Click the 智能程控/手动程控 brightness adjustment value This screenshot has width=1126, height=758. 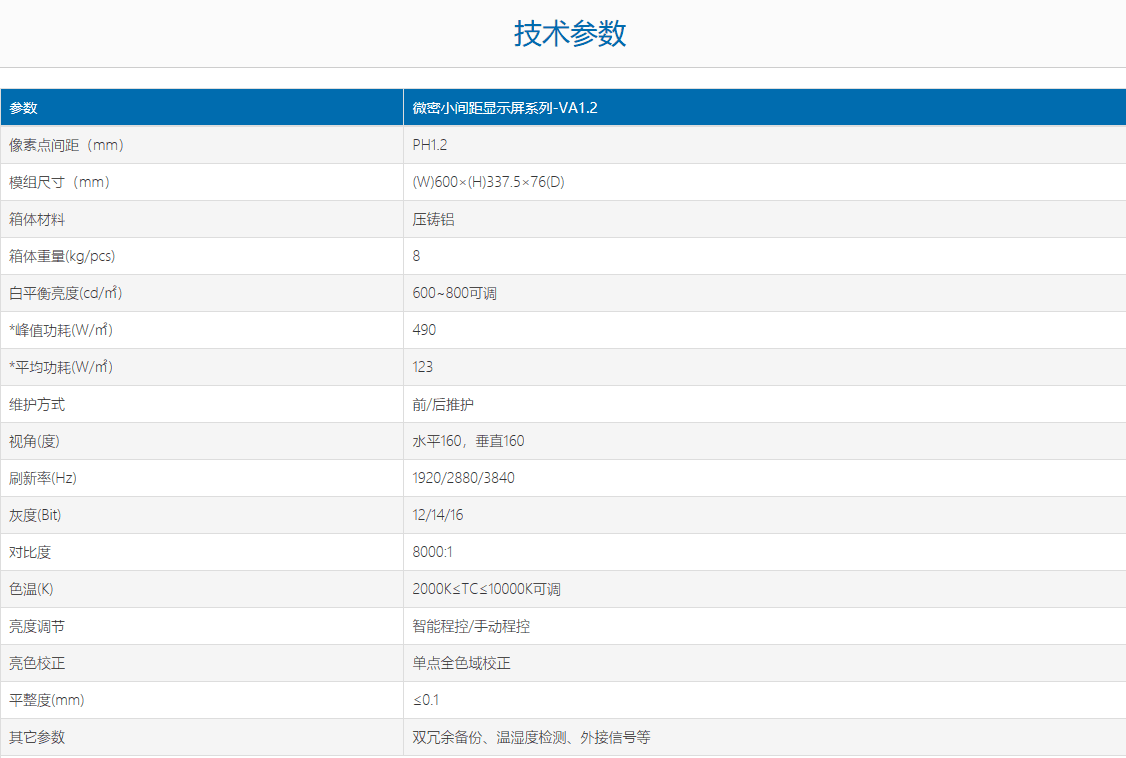coord(471,626)
